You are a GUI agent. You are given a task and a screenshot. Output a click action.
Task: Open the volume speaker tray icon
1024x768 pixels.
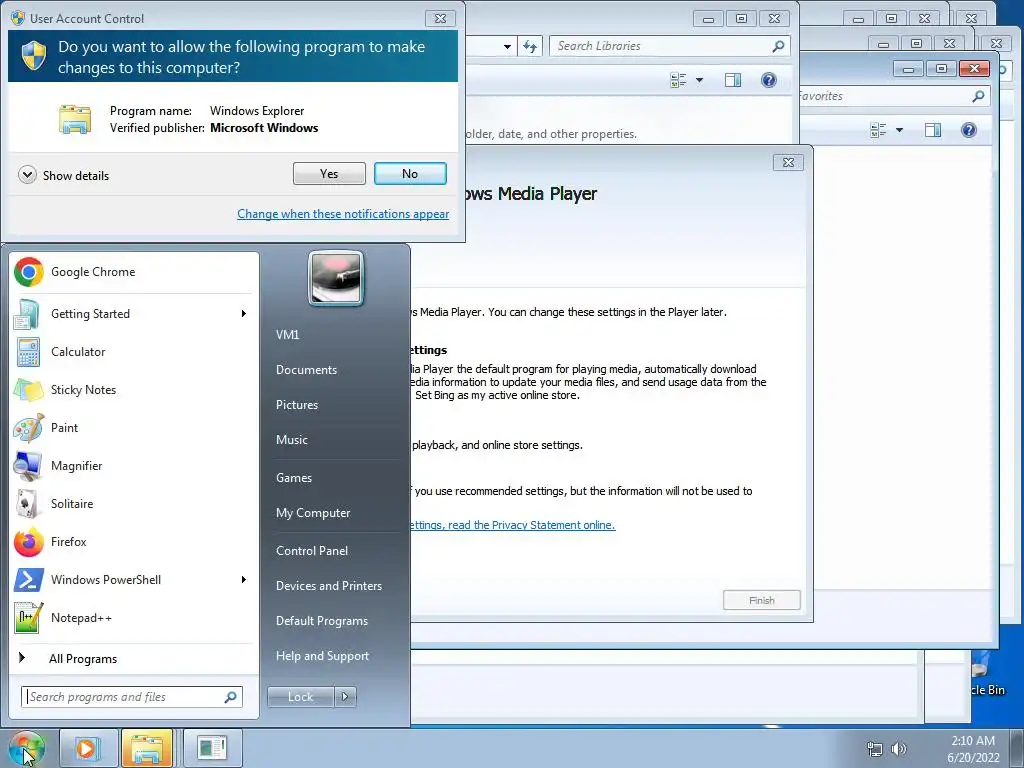(899, 749)
